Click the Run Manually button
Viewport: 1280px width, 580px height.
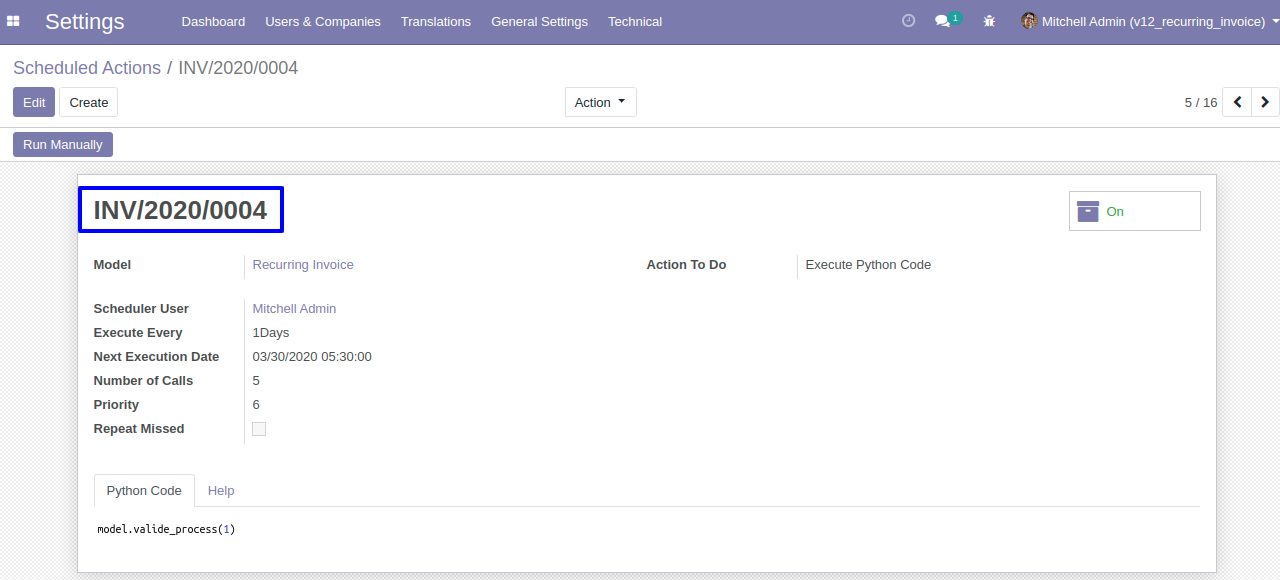[63, 145]
